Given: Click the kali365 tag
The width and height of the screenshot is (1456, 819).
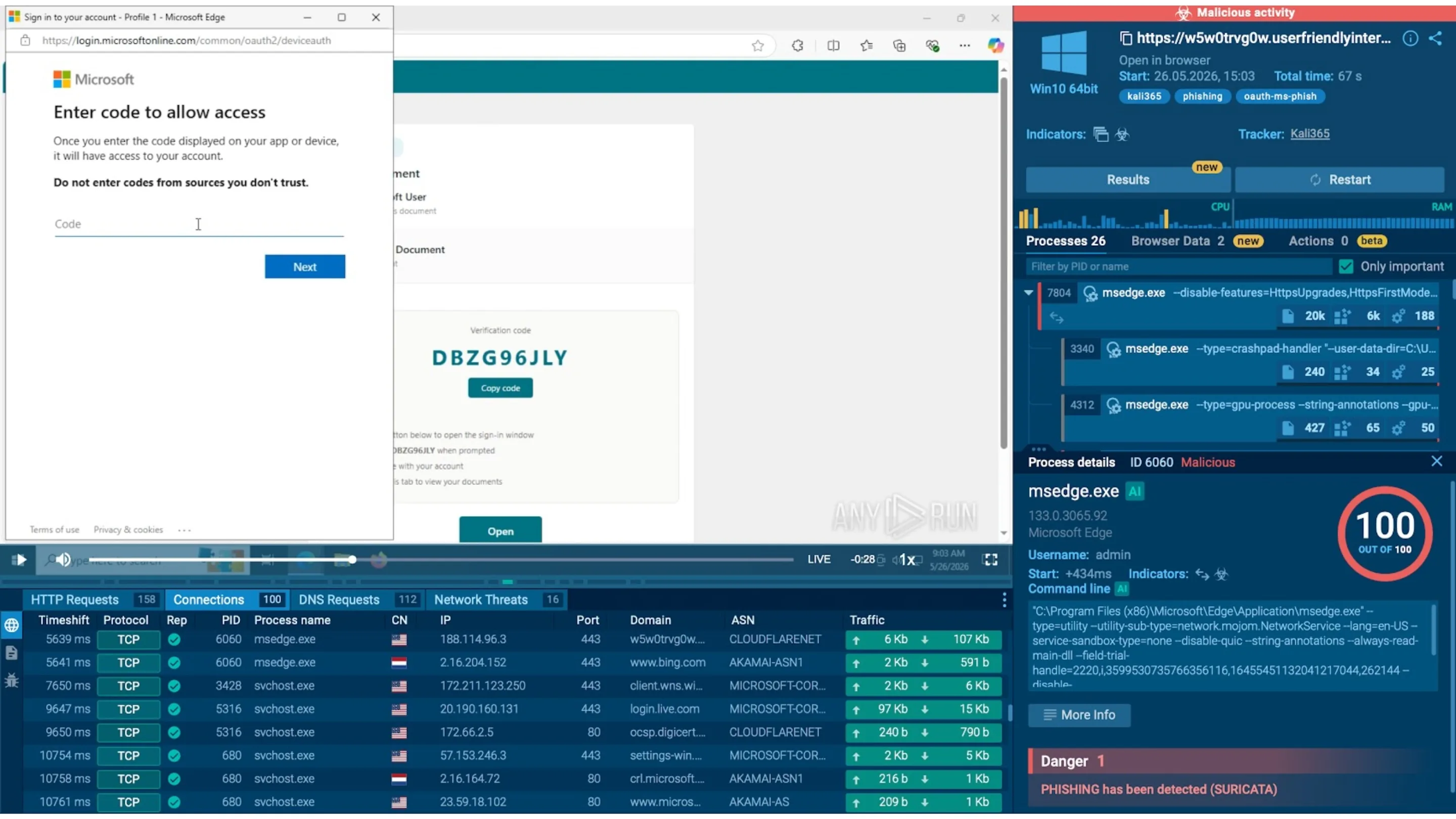Looking at the screenshot, I should (1144, 96).
